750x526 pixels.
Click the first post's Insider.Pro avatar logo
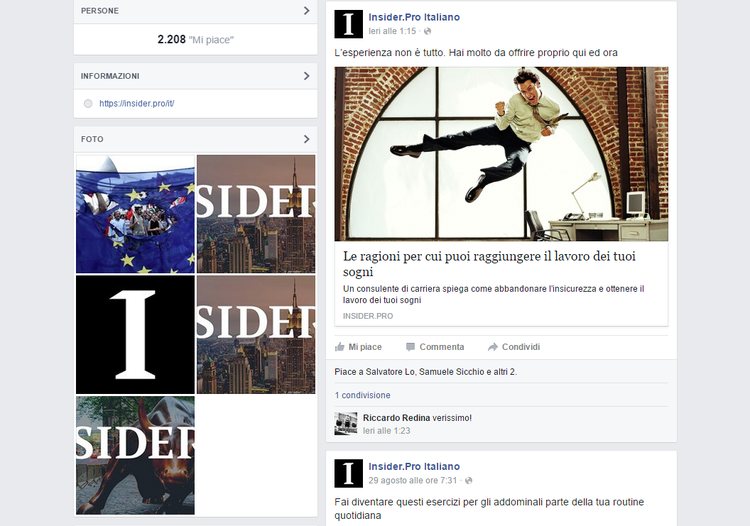coord(348,24)
